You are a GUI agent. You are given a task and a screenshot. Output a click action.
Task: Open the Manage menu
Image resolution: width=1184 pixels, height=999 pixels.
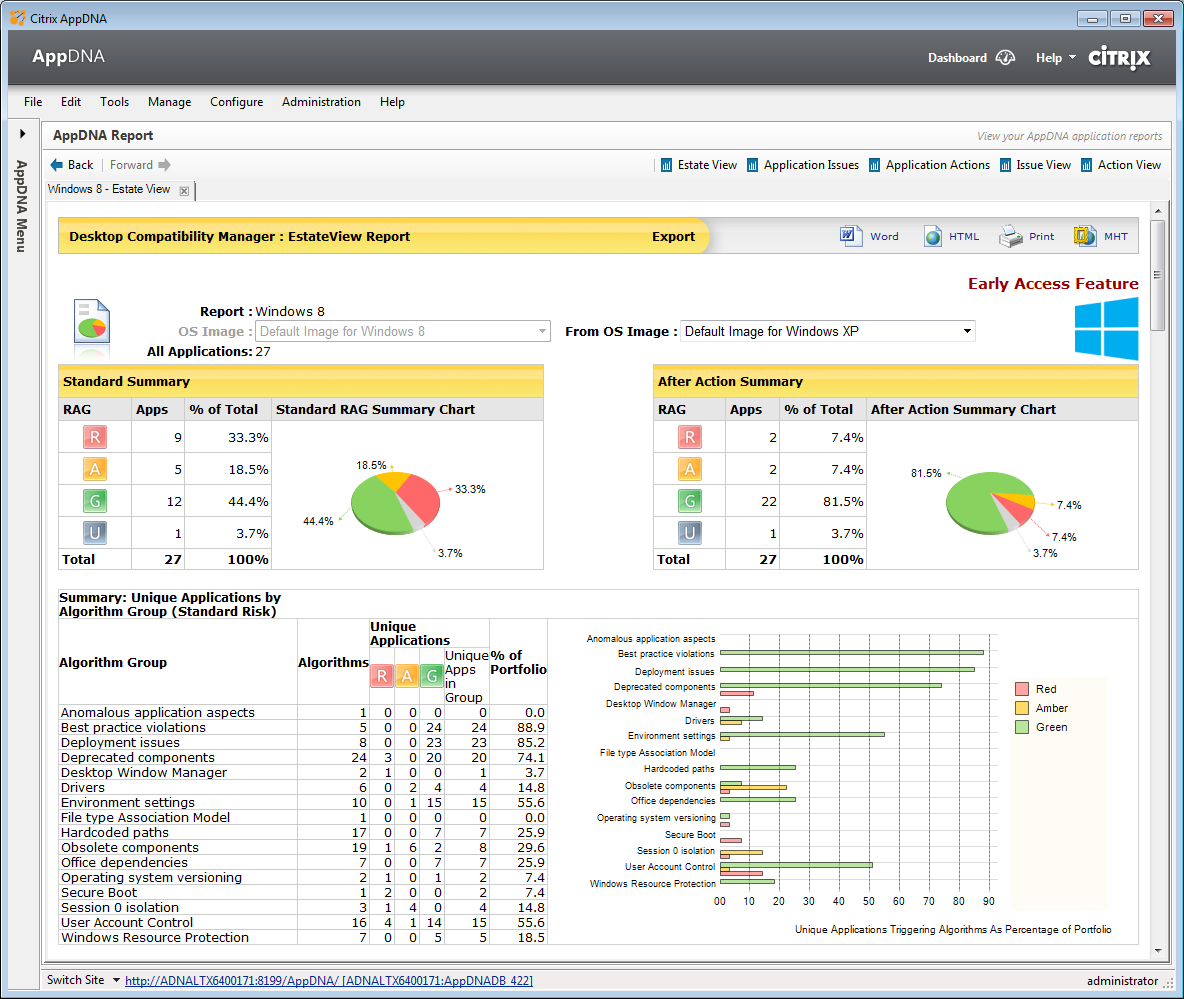pos(169,102)
